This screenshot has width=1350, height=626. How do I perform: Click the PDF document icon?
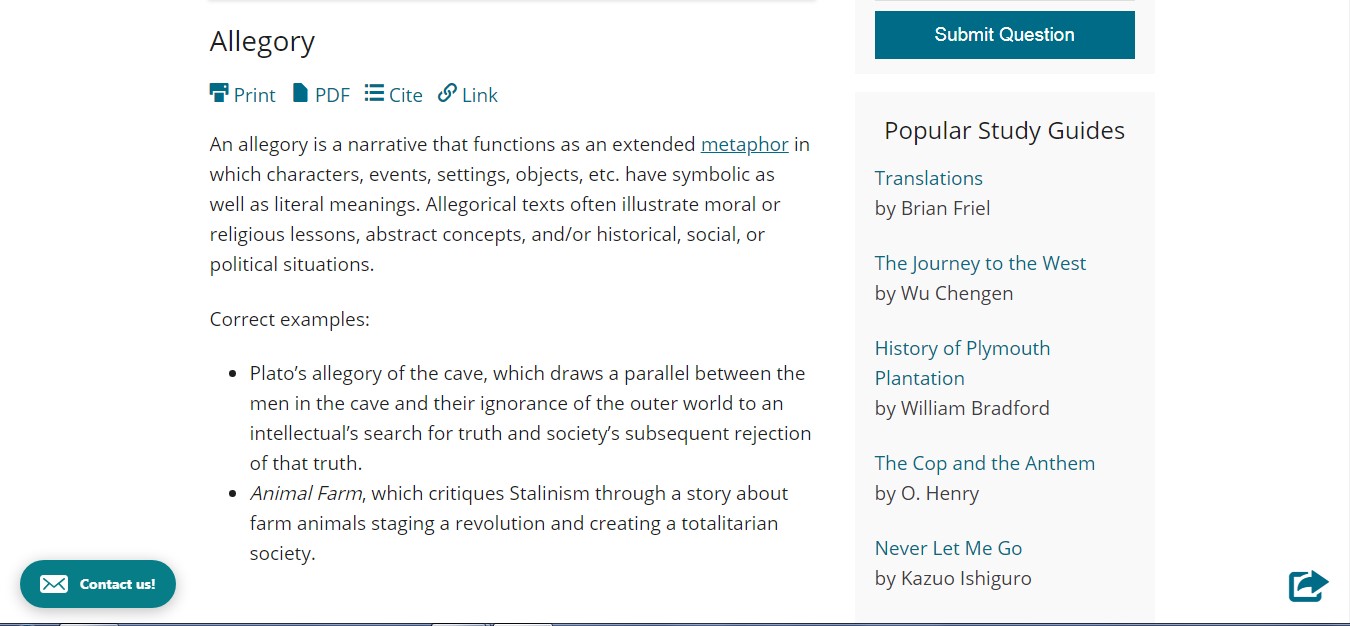(x=300, y=93)
